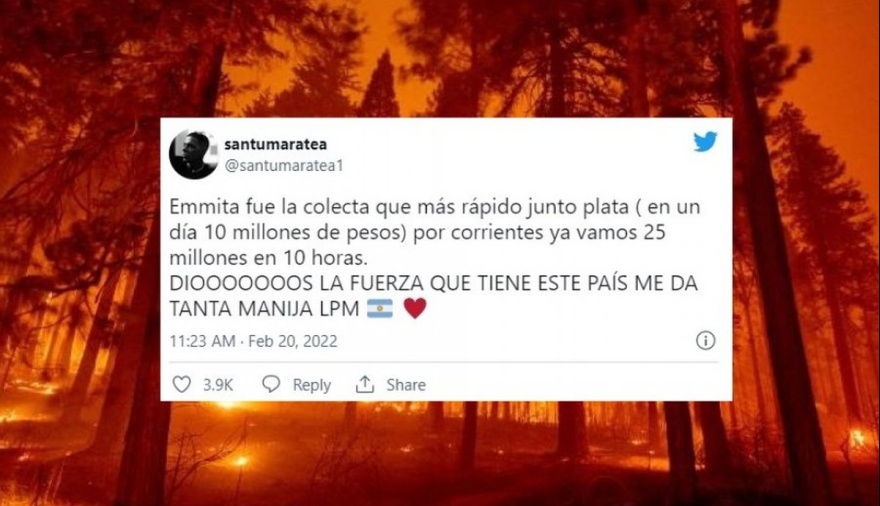Open santumaratea profile avatar picture
The image size is (880, 506).
[x=194, y=154]
